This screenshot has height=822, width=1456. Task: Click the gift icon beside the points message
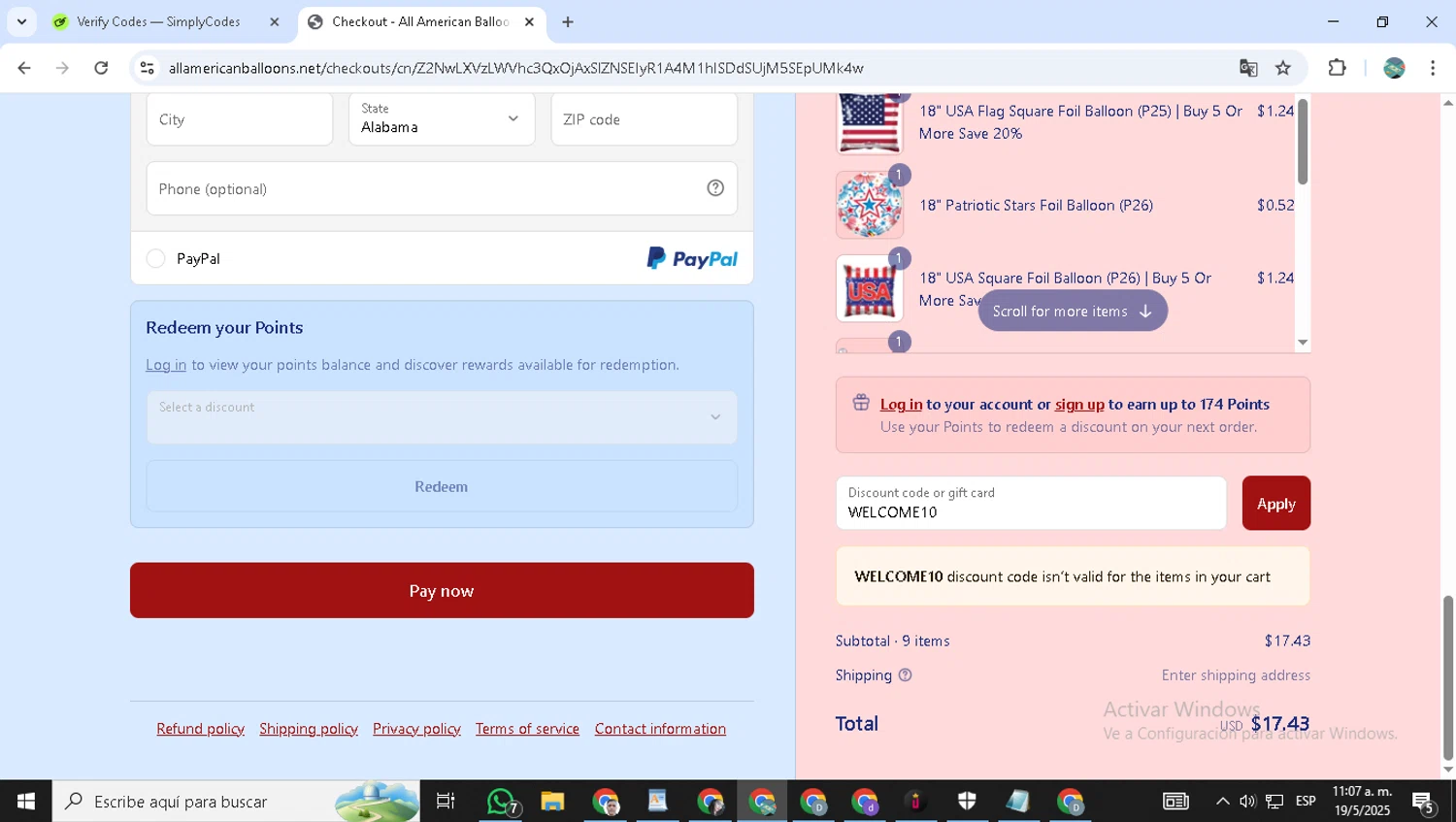[x=861, y=403]
